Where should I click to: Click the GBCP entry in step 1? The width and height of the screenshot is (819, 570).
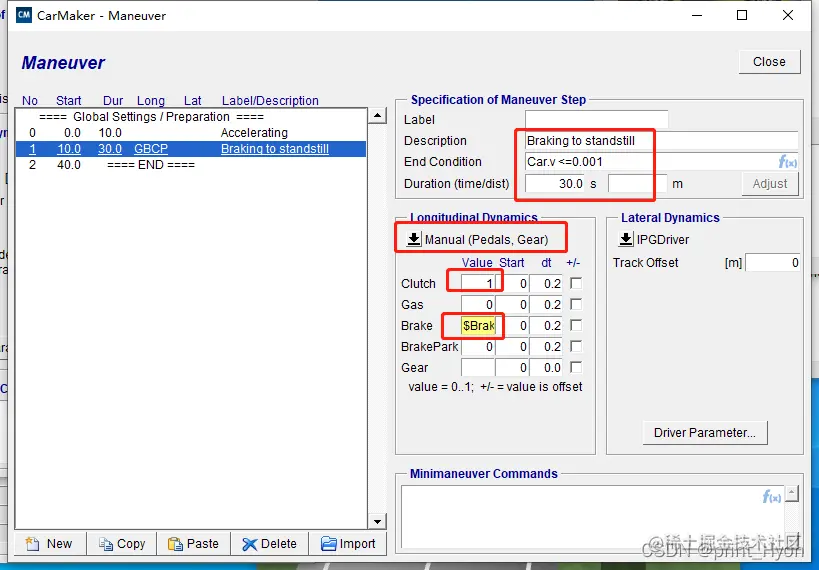[x=151, y=149]
